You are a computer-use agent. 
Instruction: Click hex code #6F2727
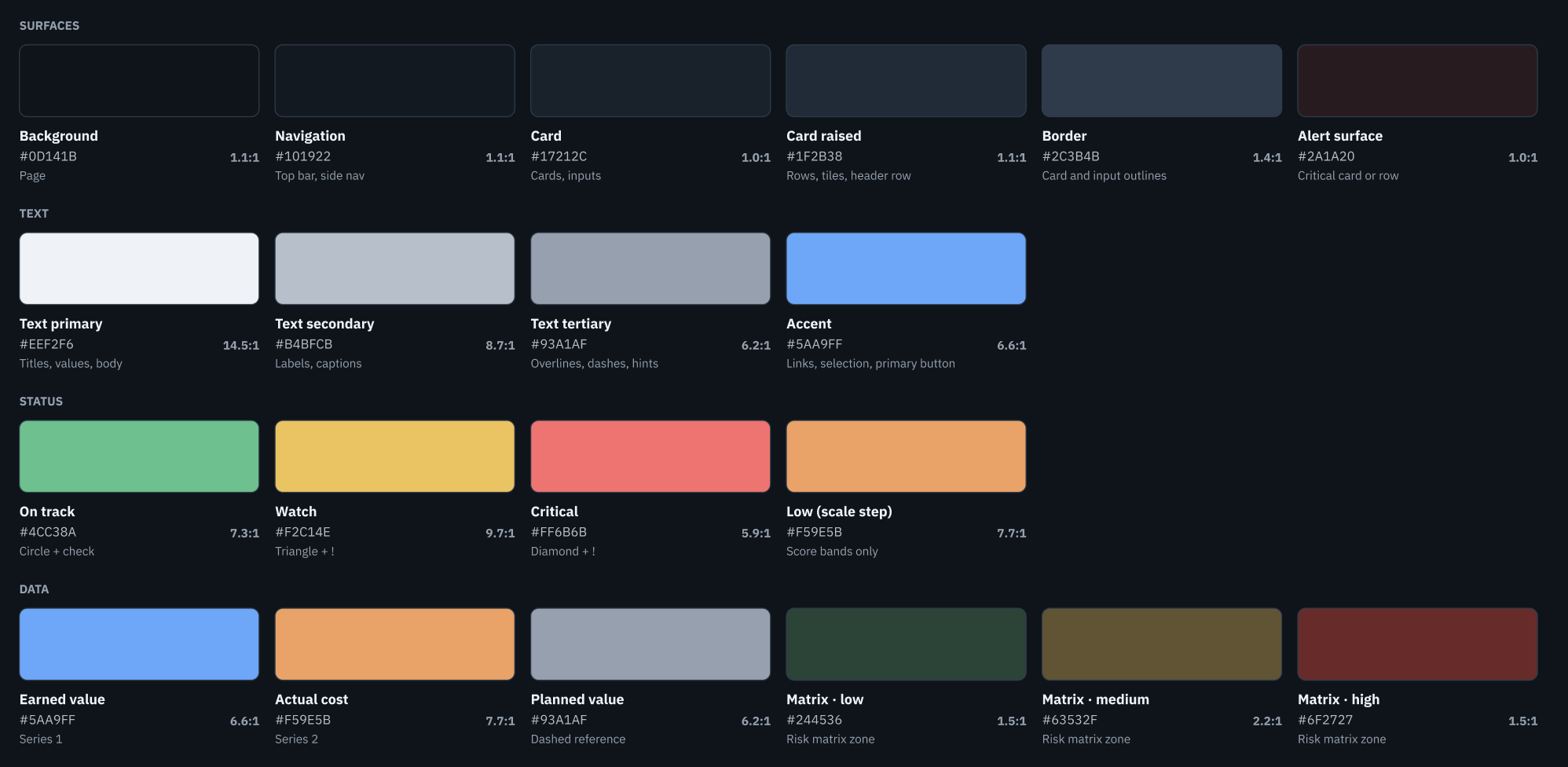pos(1325,720)
